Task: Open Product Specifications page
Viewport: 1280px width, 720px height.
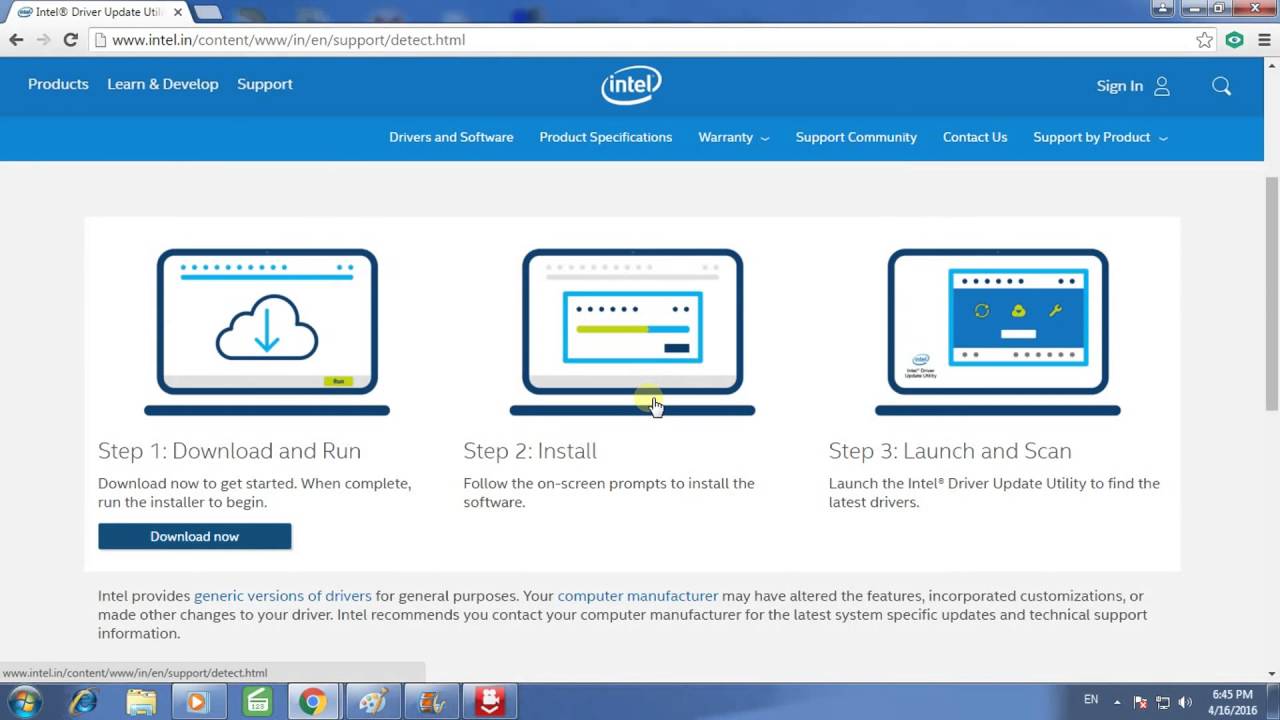Action: click(606, 137)
